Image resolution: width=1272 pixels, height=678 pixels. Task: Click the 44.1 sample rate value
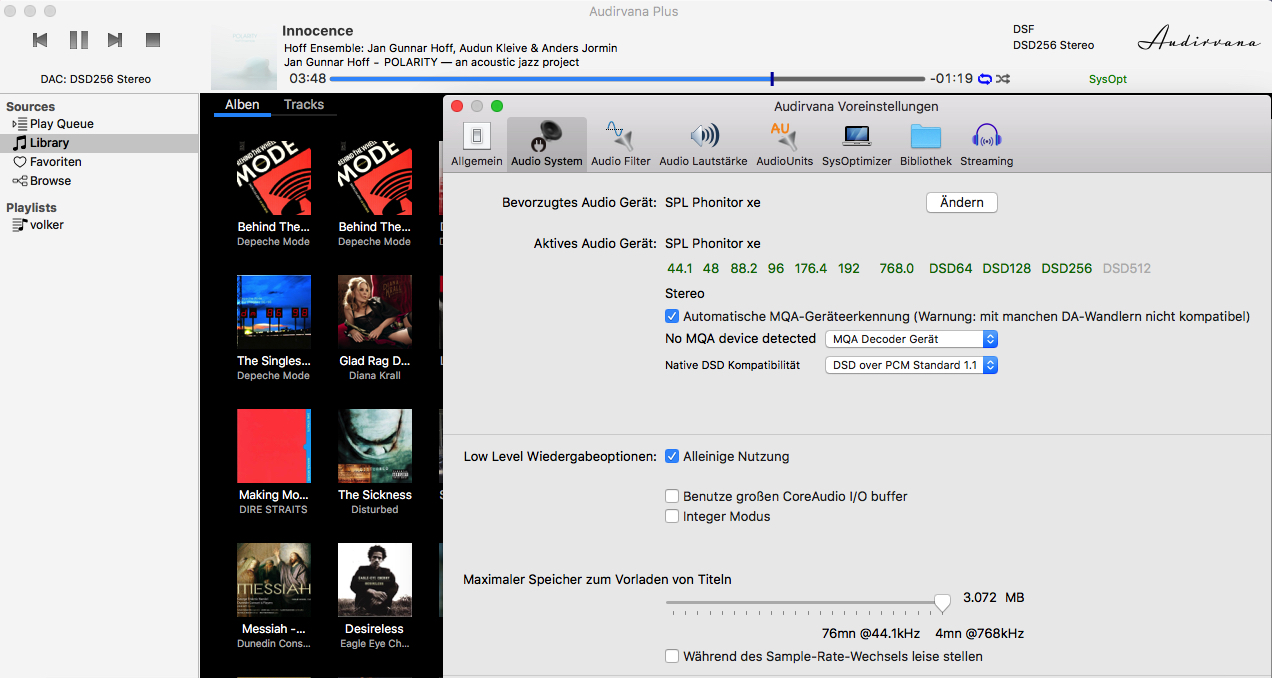pos(680,268)
